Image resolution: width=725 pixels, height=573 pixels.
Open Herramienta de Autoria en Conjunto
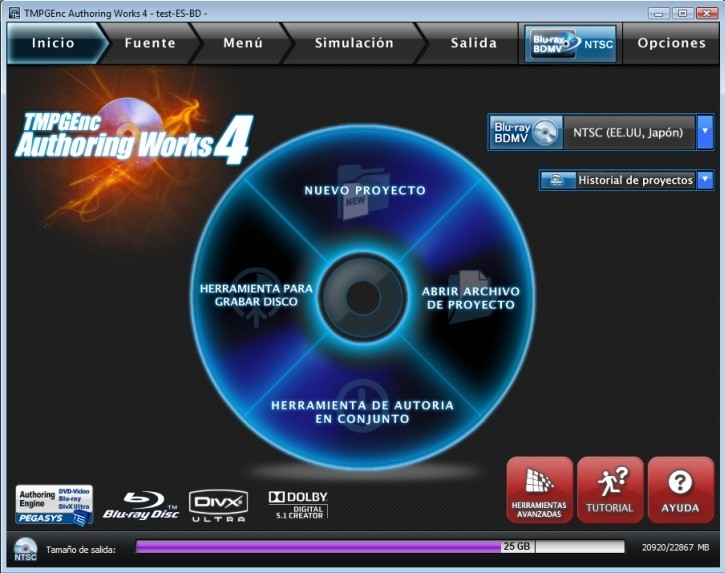click(362, 412)
